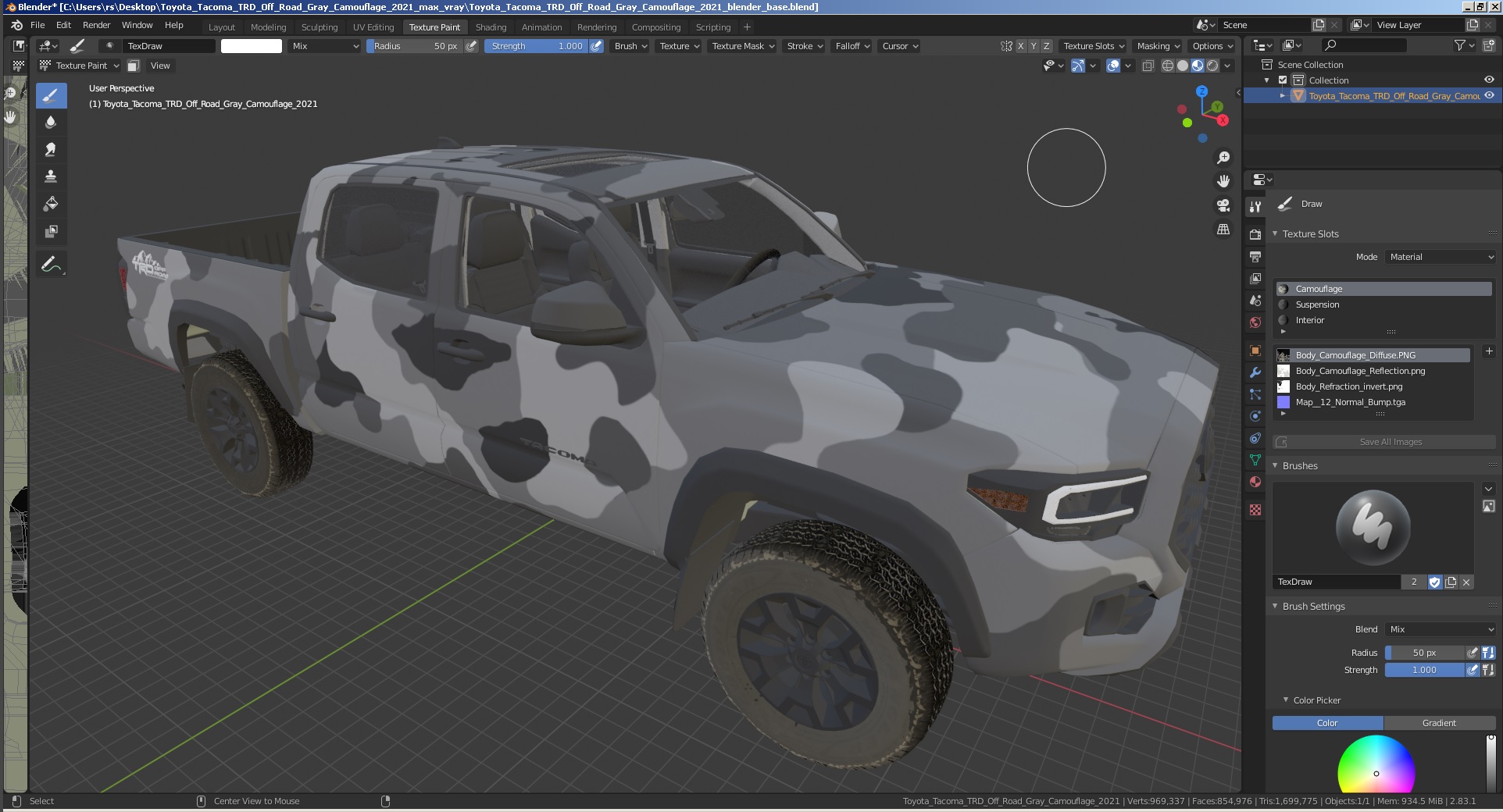Open the Render menu
1503x812 pixels.
coord(97,25)
